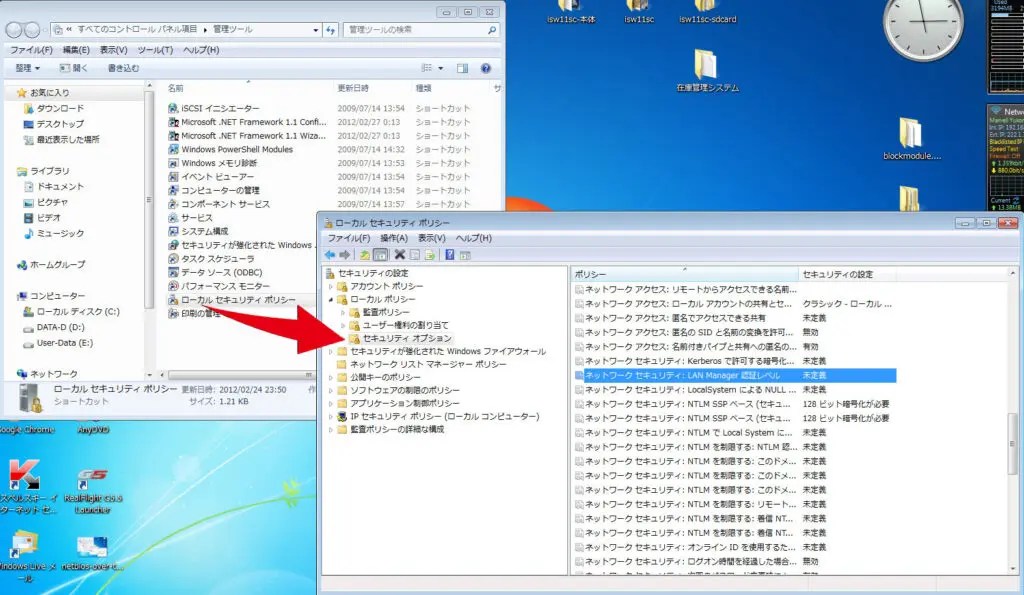Expand ソフトウェアの制限のポリシー tree node

331,391
